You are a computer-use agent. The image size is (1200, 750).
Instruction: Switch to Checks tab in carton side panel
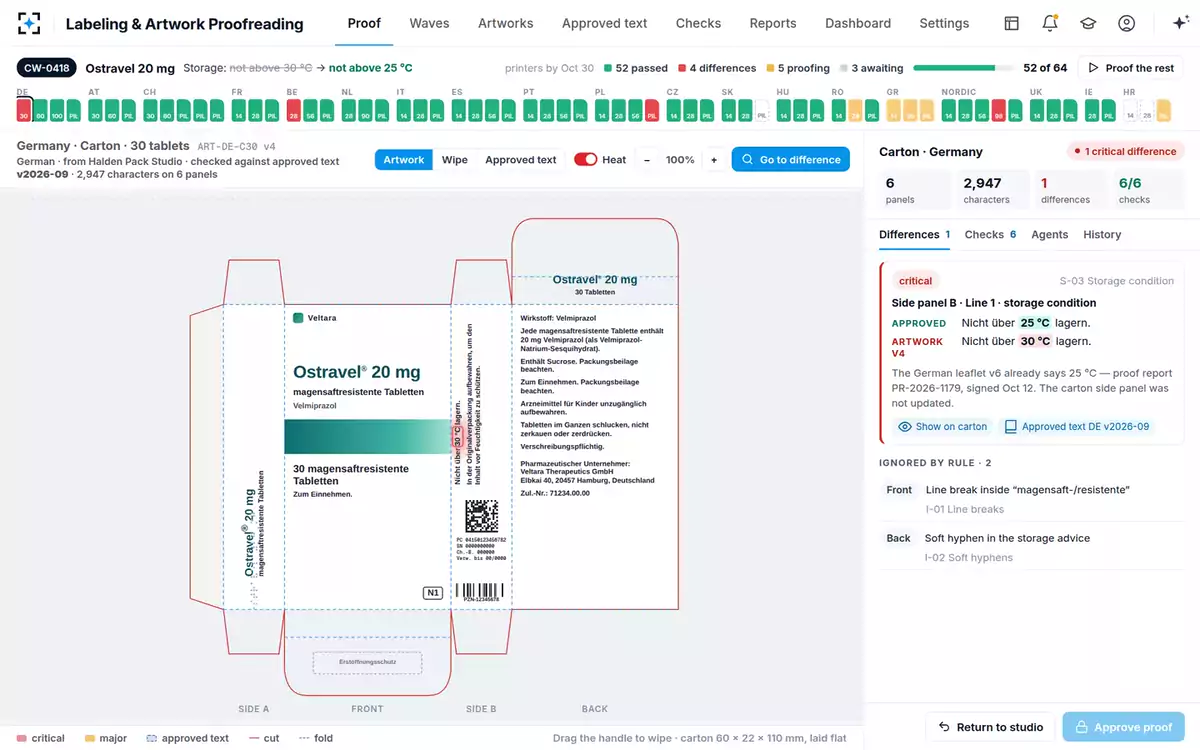(x=990, y=234)
